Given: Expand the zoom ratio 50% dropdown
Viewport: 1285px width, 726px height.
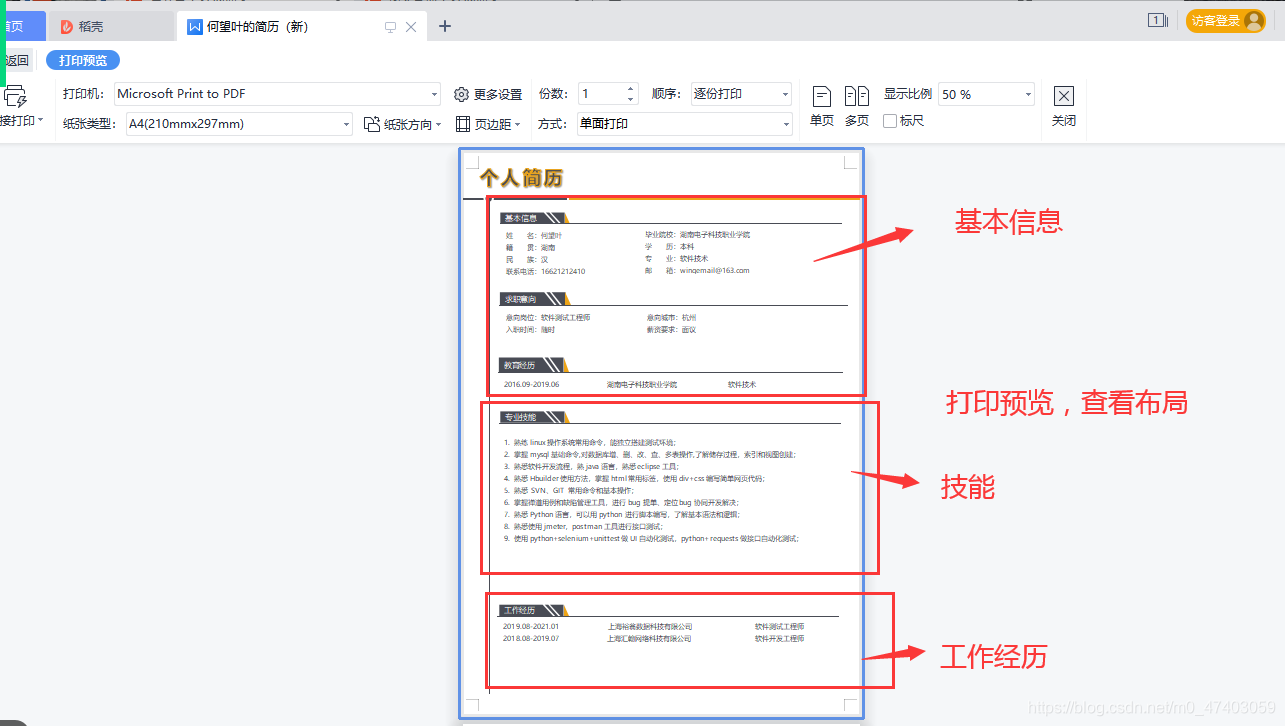Looking at the screenshot, I should click(1028, 94).
